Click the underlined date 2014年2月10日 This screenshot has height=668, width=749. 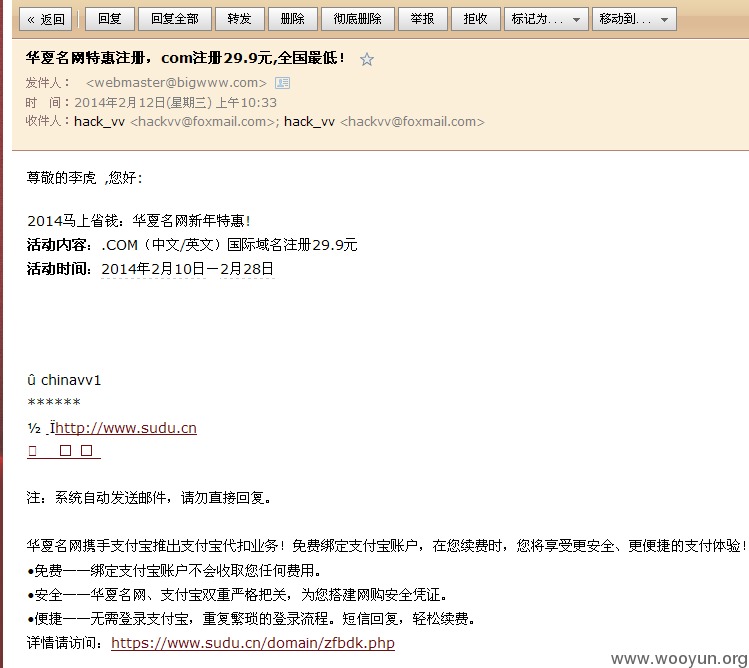pos(153,269)
